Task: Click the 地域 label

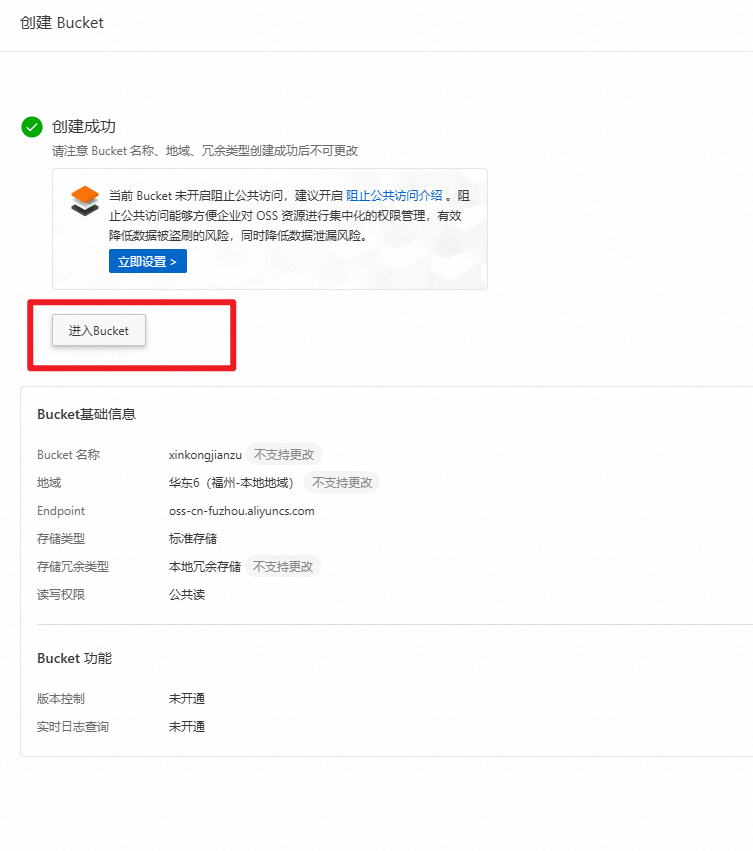Action: pyautogui.click(x=49, y=482)
